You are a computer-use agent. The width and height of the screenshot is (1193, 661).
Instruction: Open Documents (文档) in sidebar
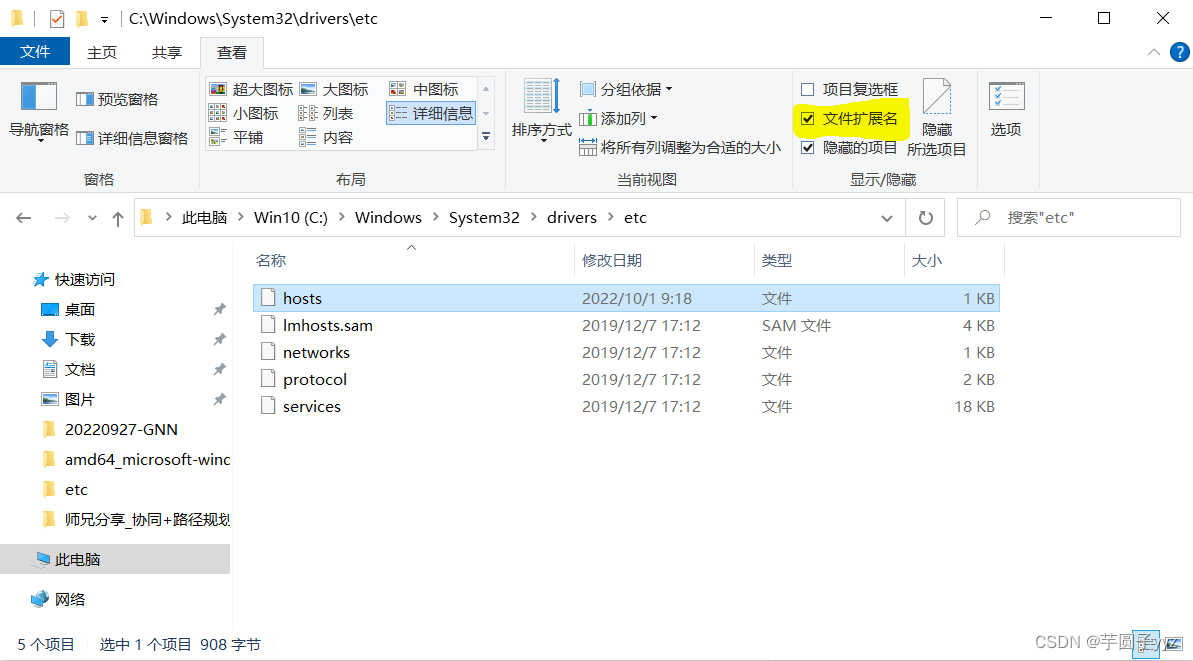click(68, 370)
